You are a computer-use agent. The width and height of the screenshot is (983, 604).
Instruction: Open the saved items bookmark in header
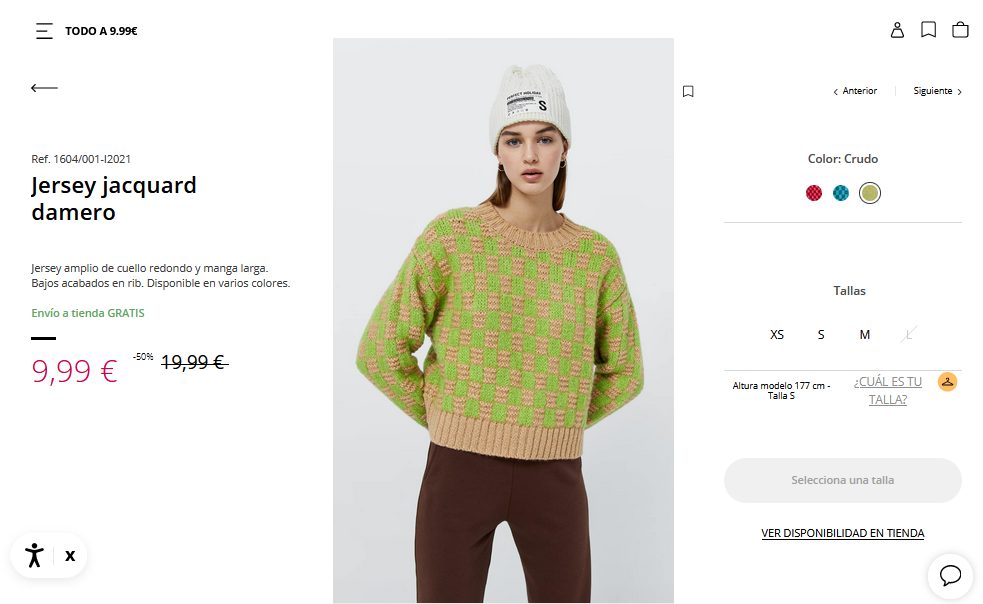(x=928, y=29)
